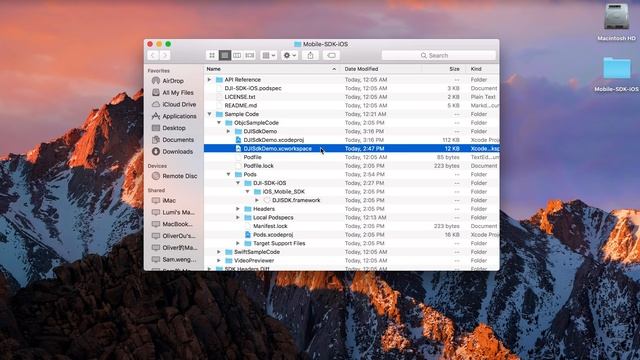The width and height of the screenshot is (640, 360).
Task: Go forward with the Forward arrow
Action: coord(165,56)
